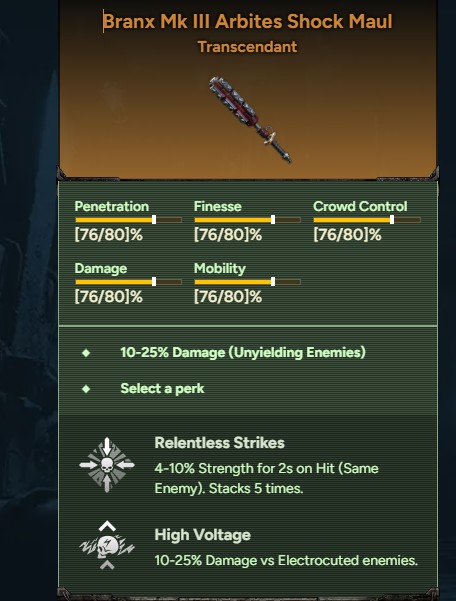Click the Relentless Strikes blessing icon
This screenshot has width=456, height=601.
(x=107, y=465)
